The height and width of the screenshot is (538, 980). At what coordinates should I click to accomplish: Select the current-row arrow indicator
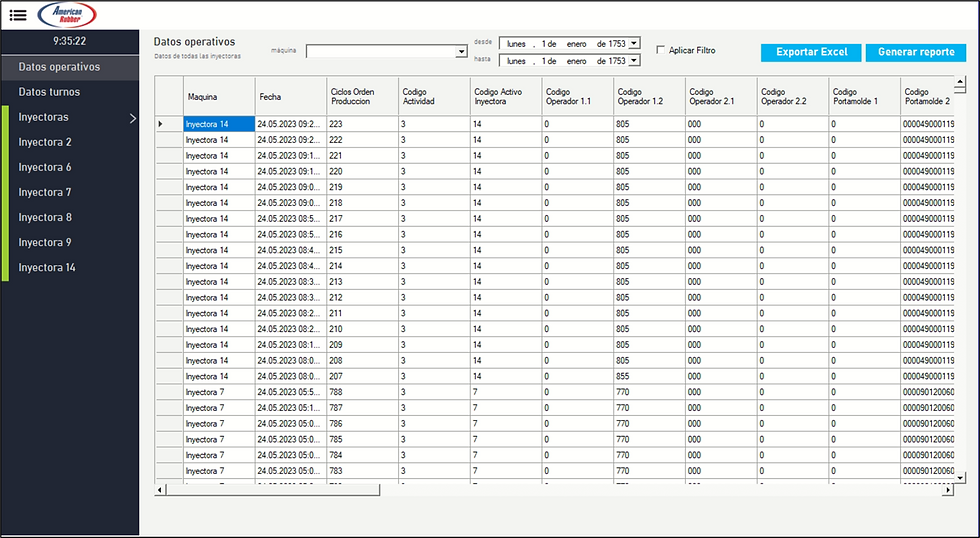tap(161, 124)
